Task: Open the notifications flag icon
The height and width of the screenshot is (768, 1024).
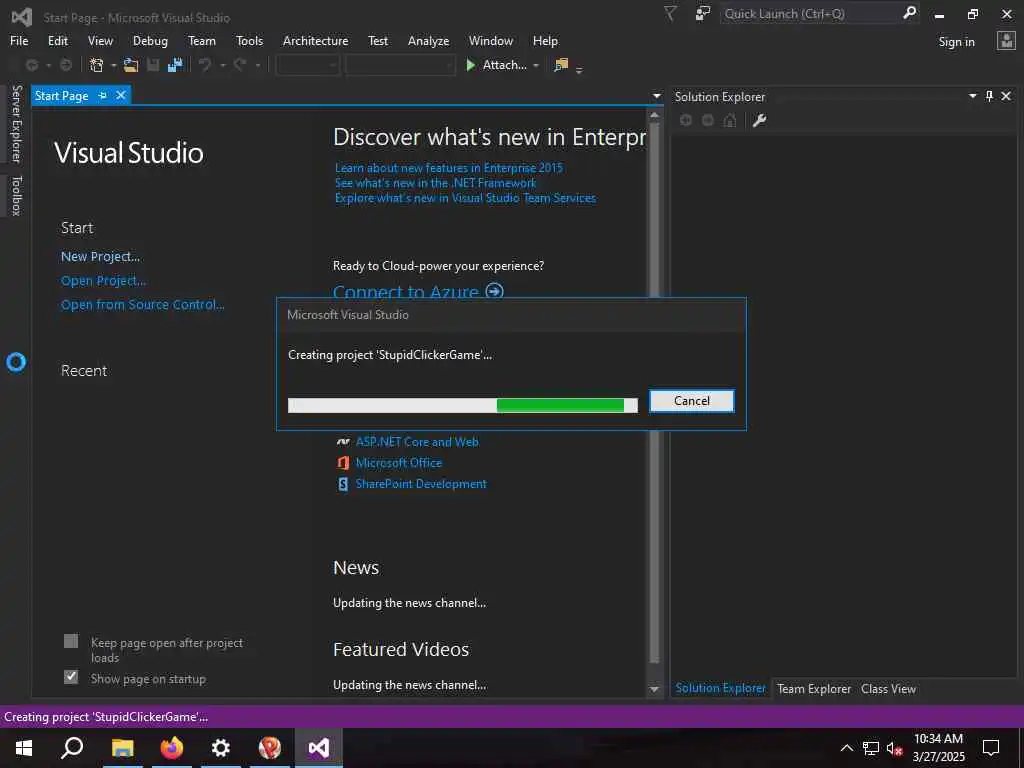Action: pyautogui.click(x=670, y=14)
